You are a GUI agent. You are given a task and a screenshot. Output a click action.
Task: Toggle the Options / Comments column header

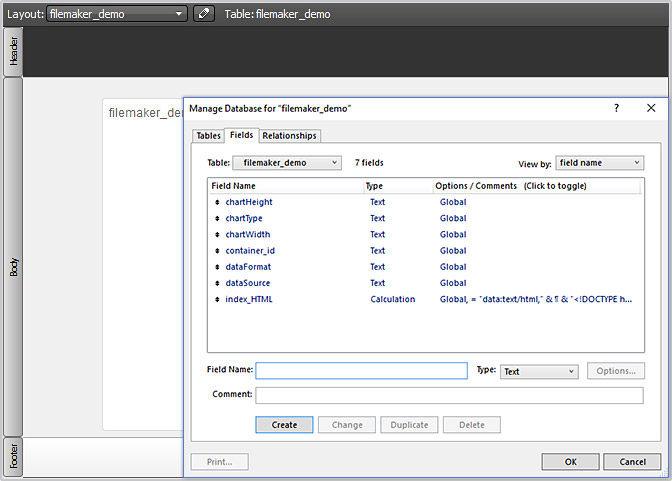click(511, 186)
